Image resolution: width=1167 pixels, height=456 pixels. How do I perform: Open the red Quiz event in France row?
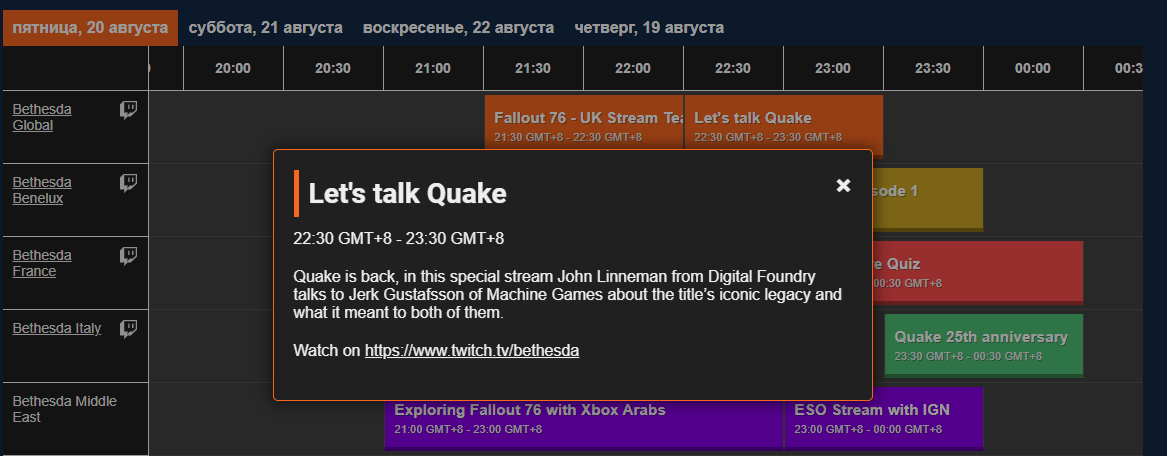click(x=977, y=272)
